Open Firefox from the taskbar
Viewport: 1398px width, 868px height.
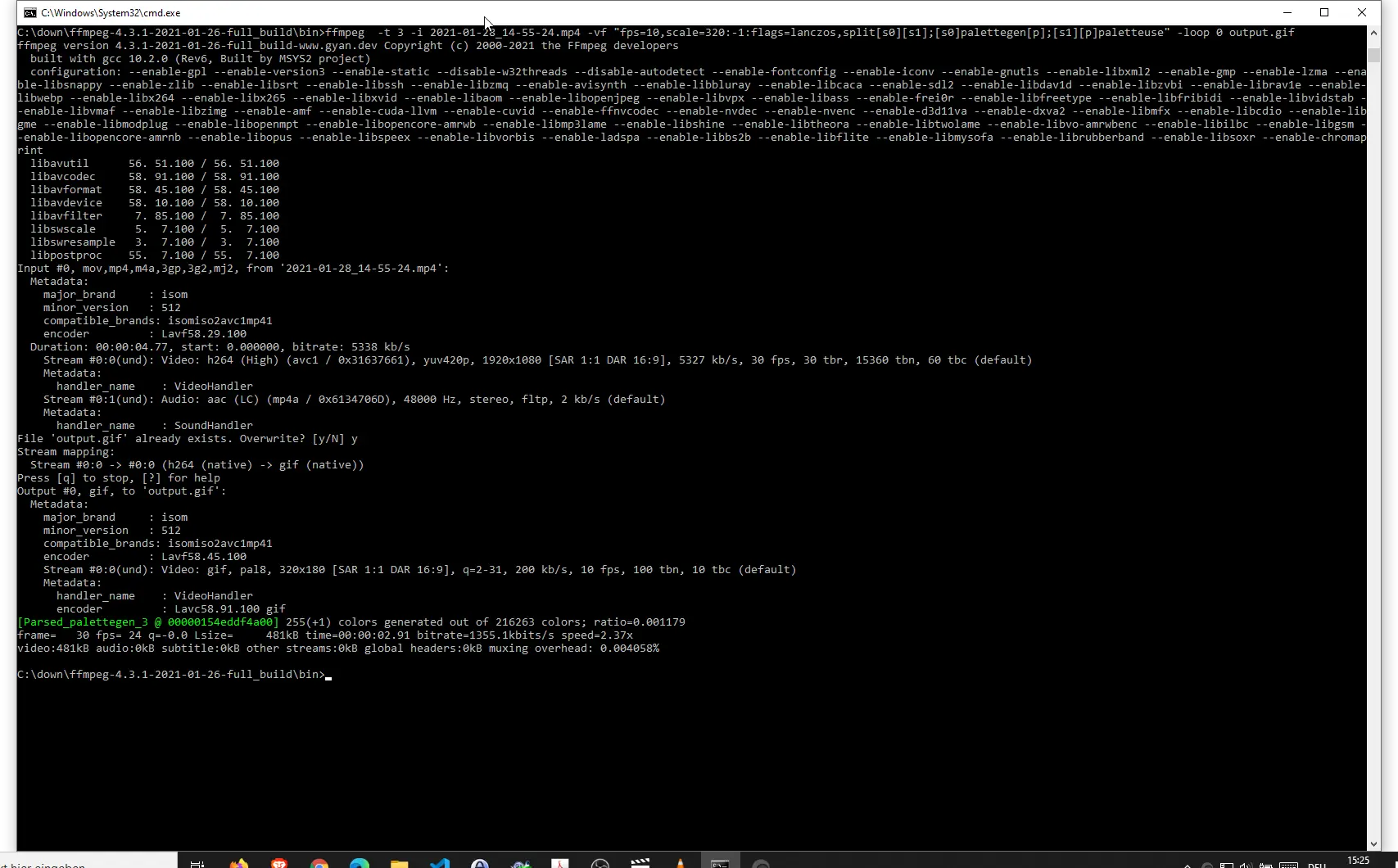[239, 863]
